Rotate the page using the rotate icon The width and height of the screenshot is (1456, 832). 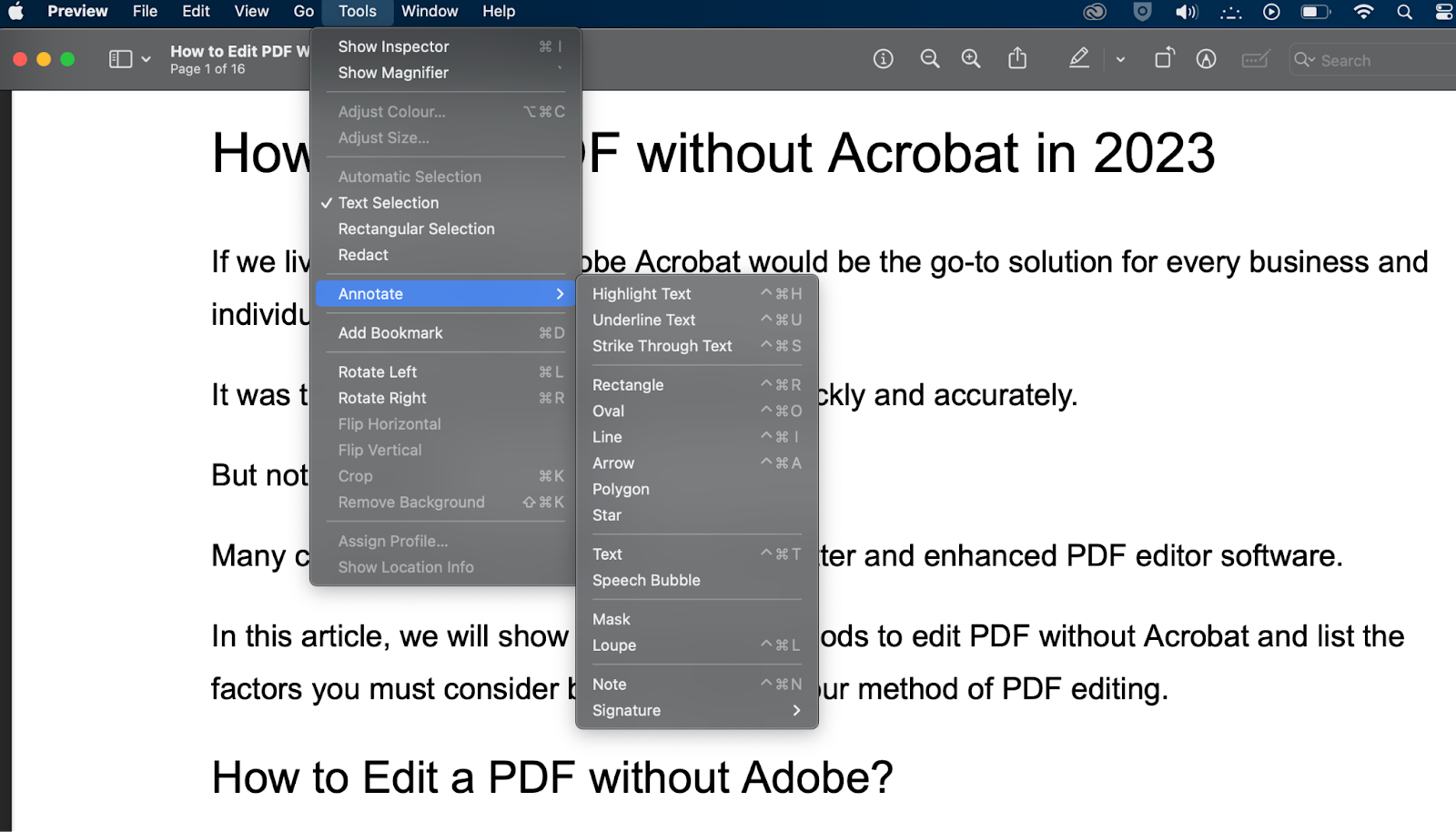[x=1164, y=58]
